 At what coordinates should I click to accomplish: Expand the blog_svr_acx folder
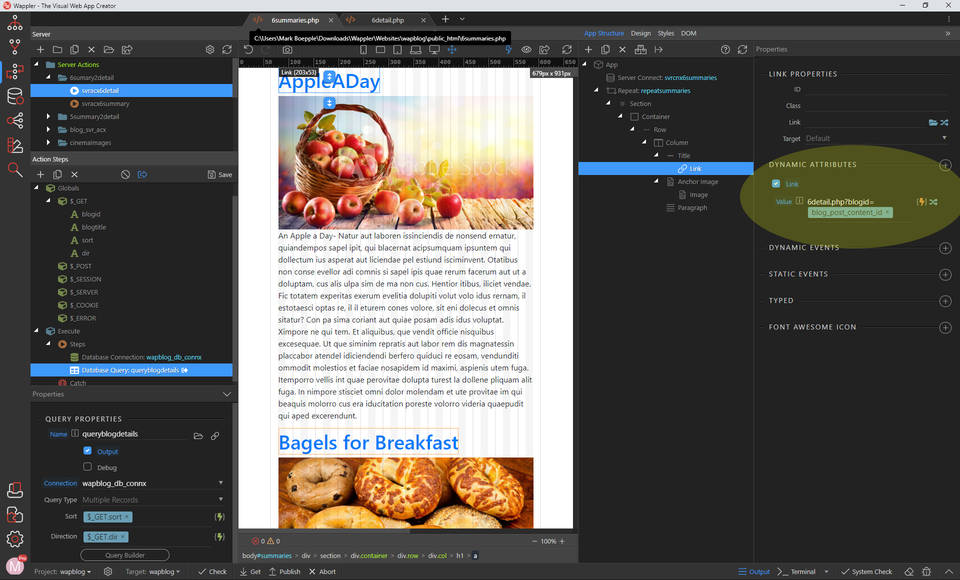(49, 129)
